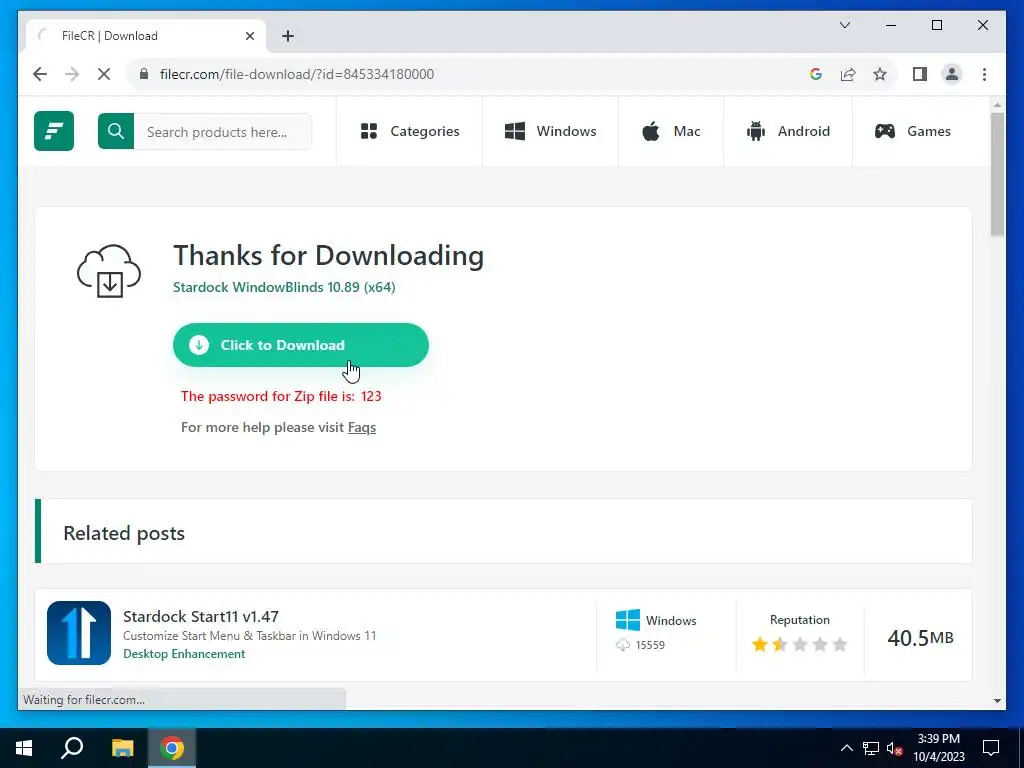Click the Chrome taskbar icon
The width and height of the screenshot is (1024, 768).
tap(172, 748)
